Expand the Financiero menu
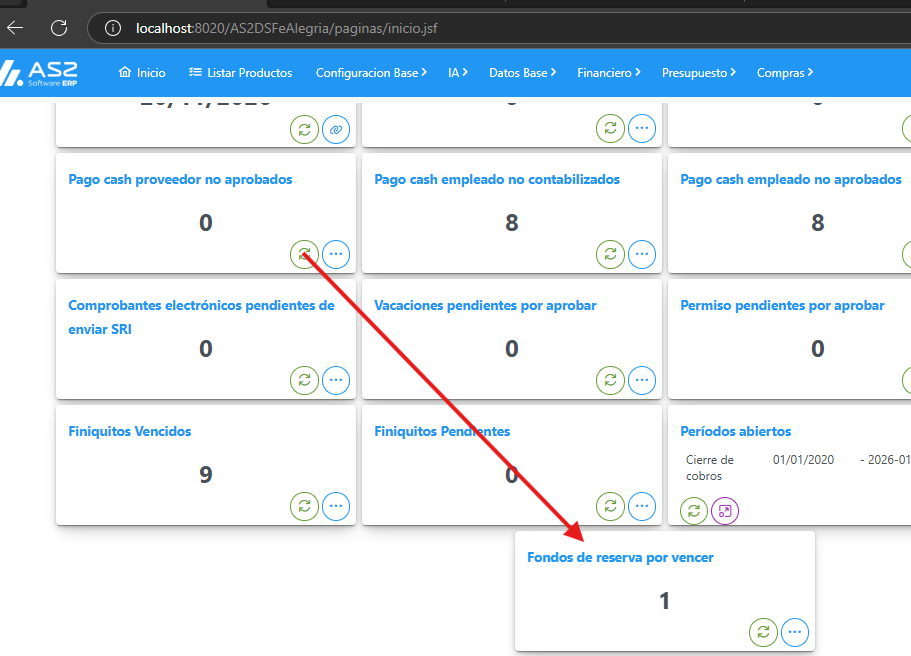Screen dimensions: 911x656 click(x=609, y=73)
